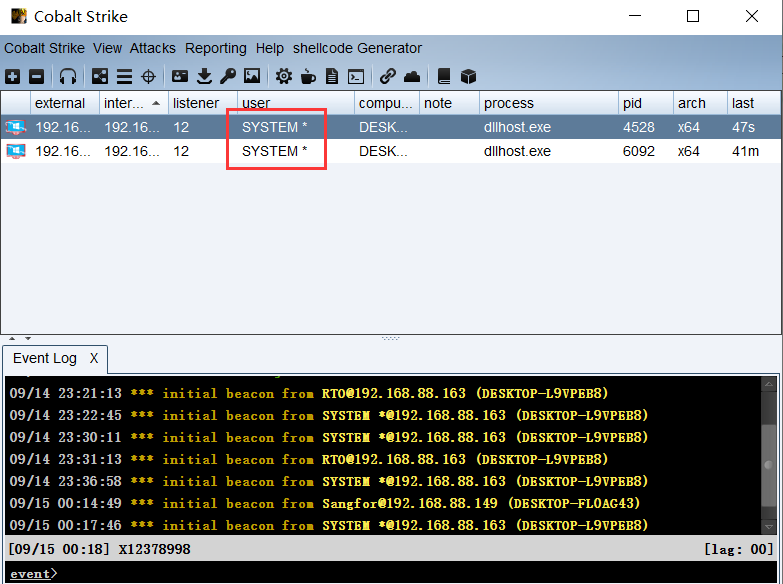Viewport: 783px width, 584px height.
Task: Open the Downloaded Files arrow icon
Action: (204, 76)
